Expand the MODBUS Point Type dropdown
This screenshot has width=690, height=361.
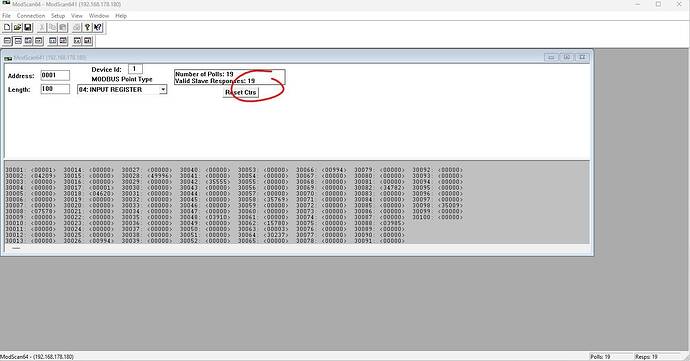[163, 89]
